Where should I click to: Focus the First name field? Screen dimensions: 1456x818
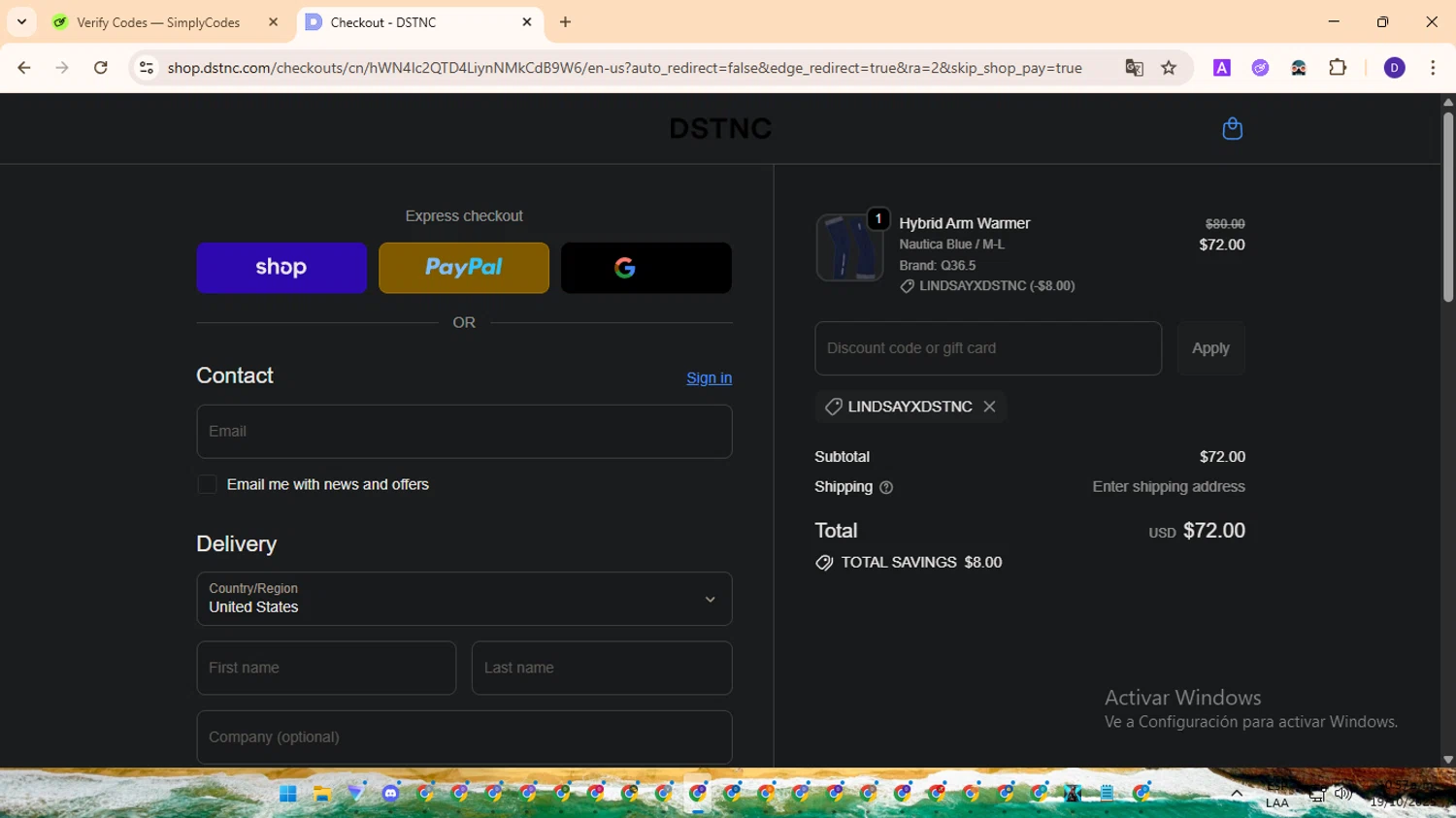(x=326, y=668)
